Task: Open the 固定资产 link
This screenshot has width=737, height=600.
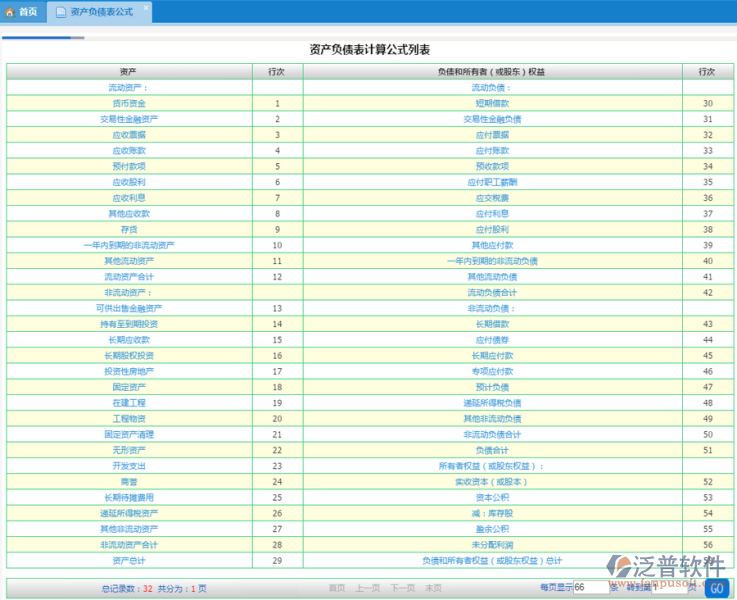Action: click(x=129, y=387)
